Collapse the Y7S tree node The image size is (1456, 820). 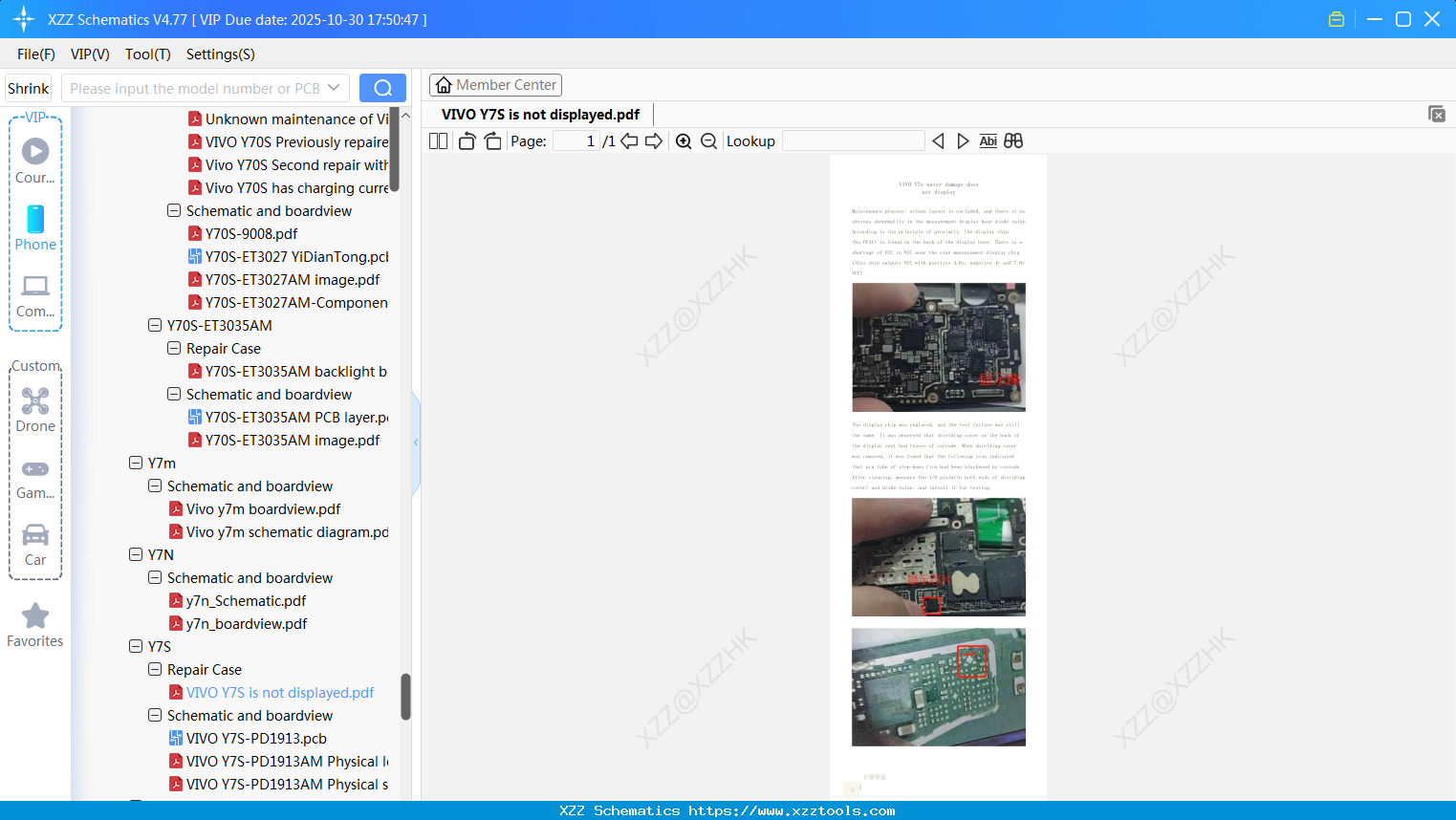[136, 646]
